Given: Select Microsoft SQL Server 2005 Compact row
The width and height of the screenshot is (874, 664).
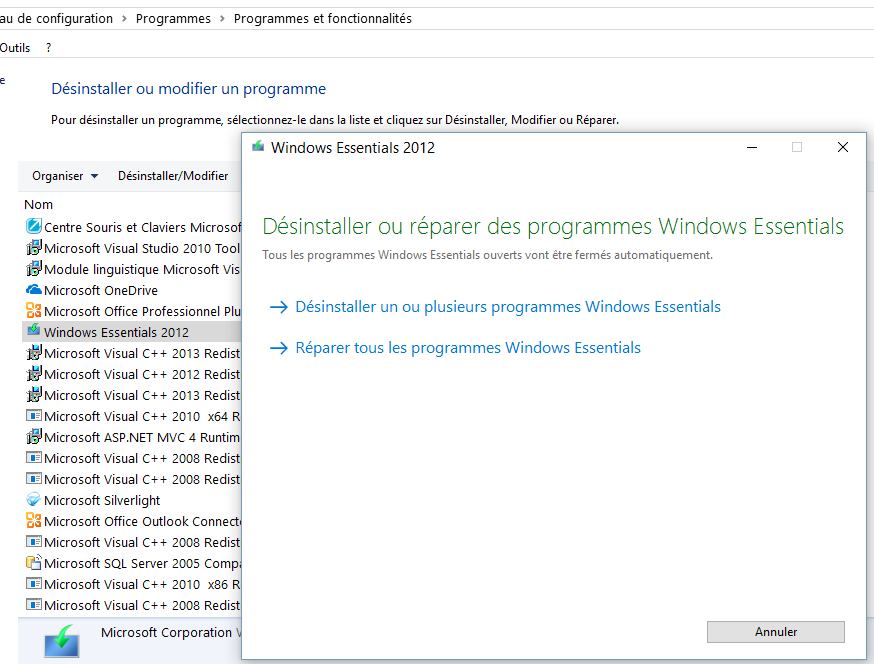Looking at the screenshot, I should (x=132, y=563).
